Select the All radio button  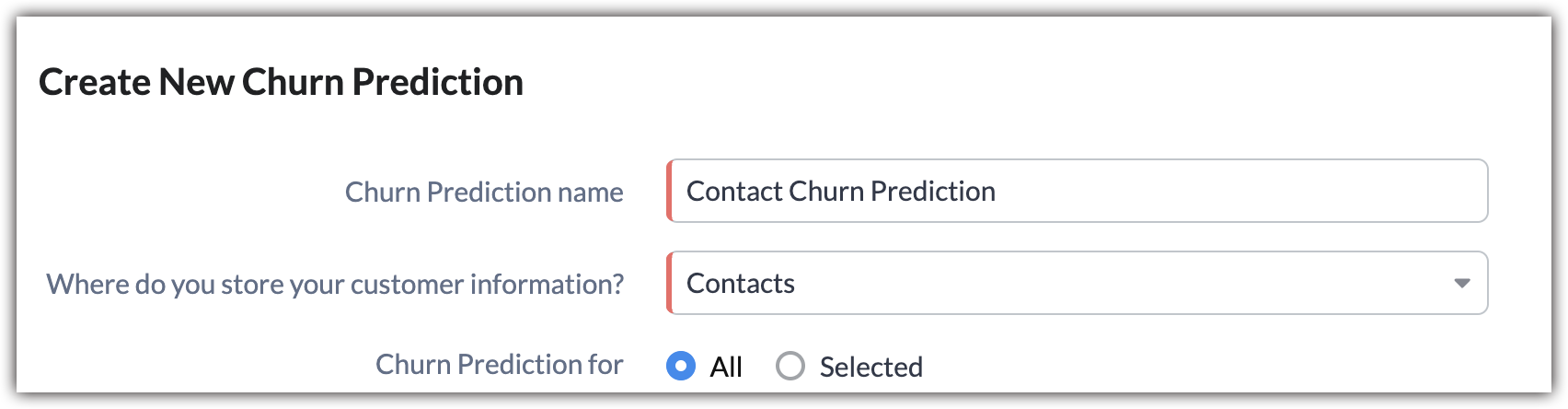[x=681, y=367]
